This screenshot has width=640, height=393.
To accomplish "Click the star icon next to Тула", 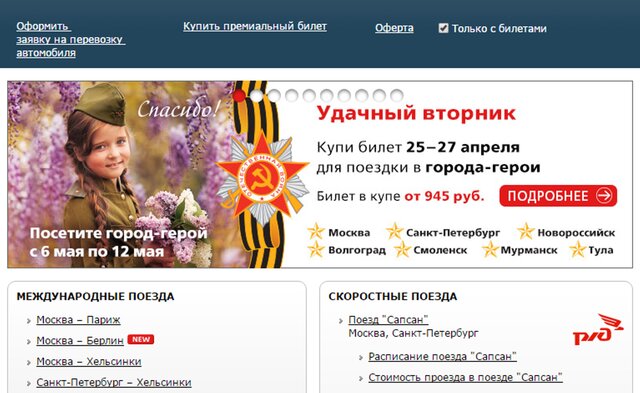I will tap(578, 249).
